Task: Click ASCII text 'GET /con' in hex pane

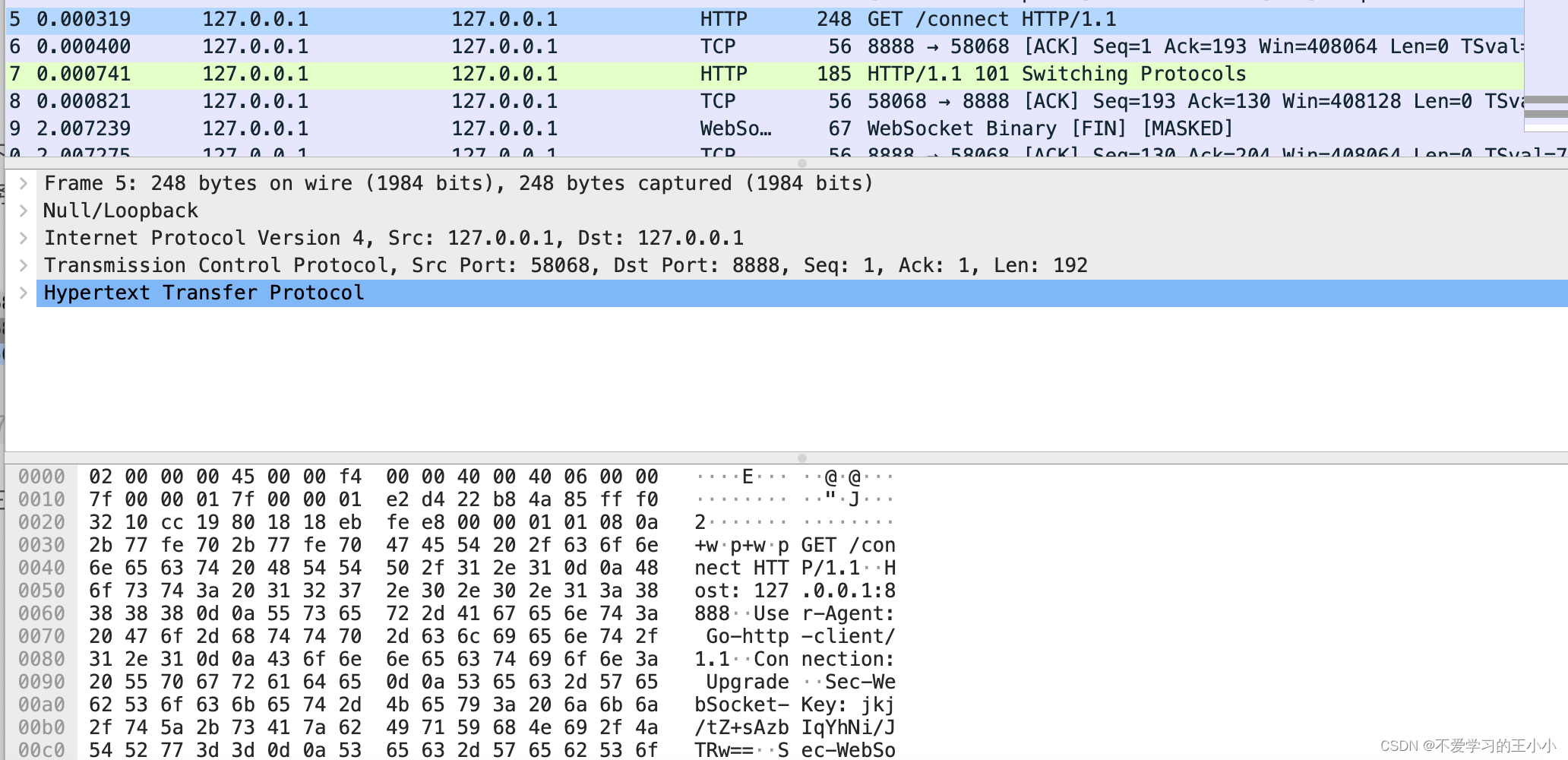Action: pyautogui.click(x=849, y=546)
